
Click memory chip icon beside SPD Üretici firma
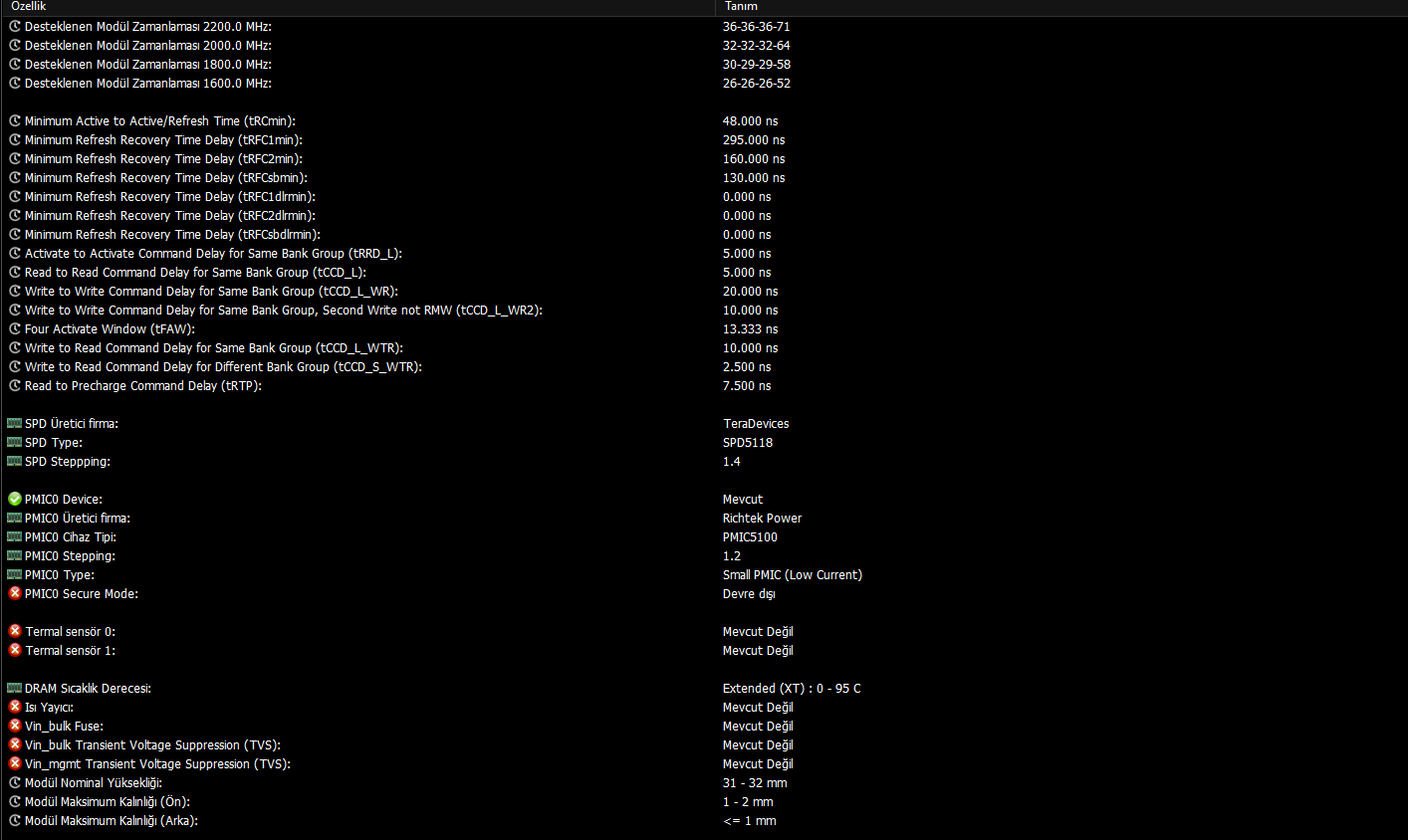[14, 424]
